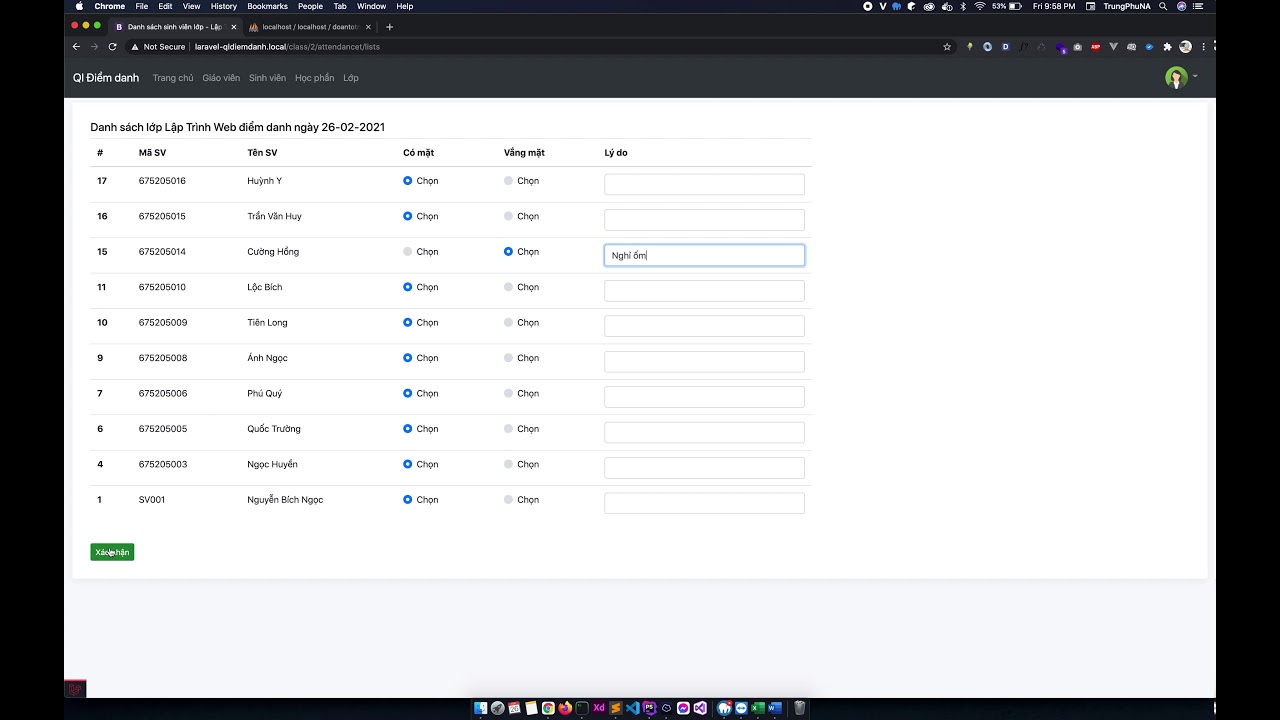Open the Sinh viên navbar link
The height and width of the screenshot is (720, 1280).
click(x=267, y=78)
